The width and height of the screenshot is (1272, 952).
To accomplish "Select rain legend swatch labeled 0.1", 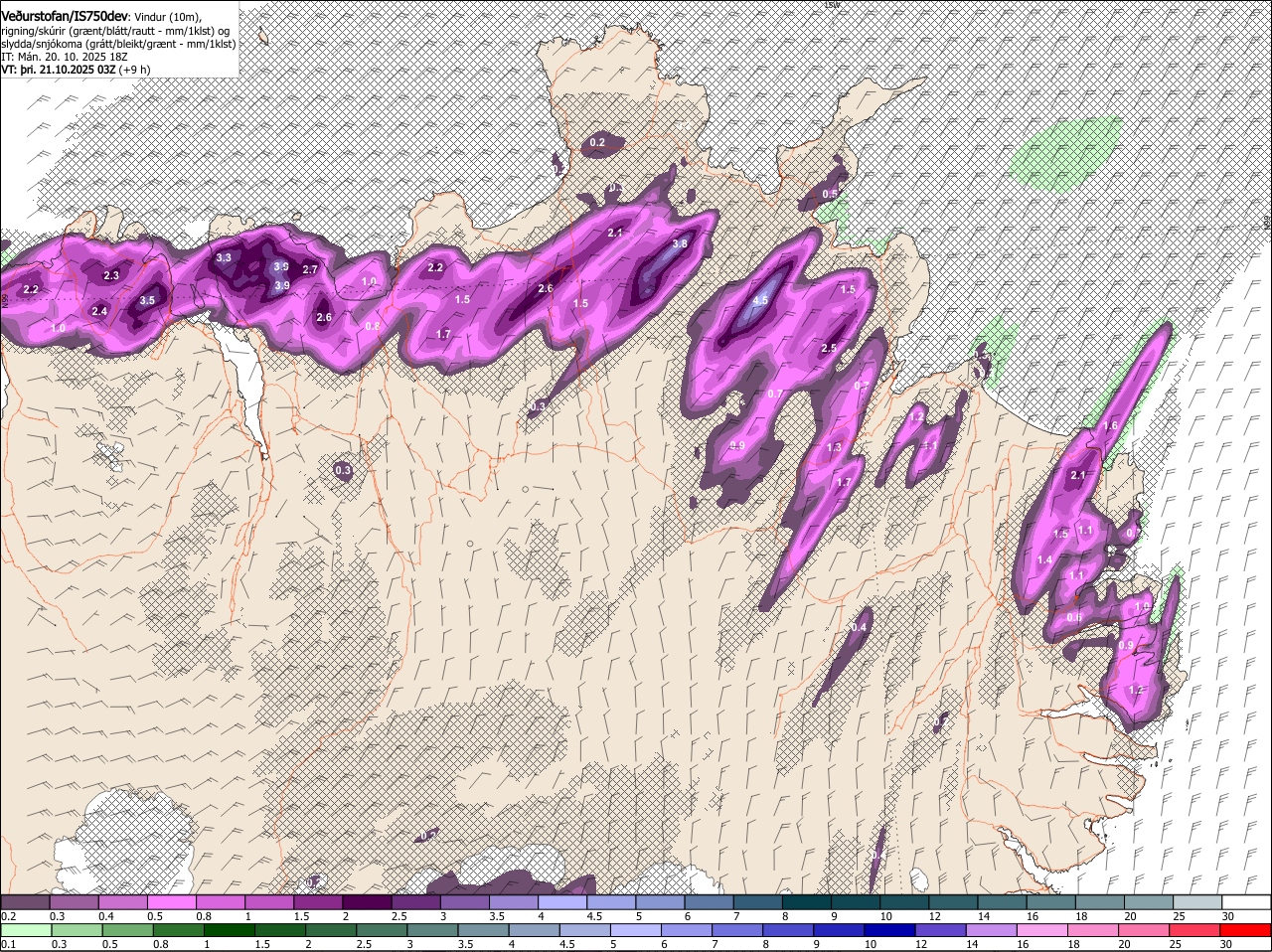I will [26, 930].
